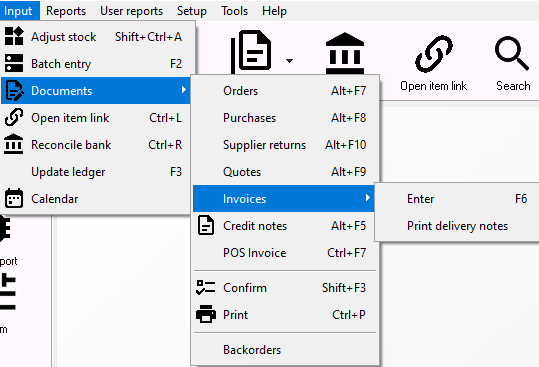Select Update ledger menu entry
The height and width of the screenshot is (367, 539).
(x=96, y=171)
